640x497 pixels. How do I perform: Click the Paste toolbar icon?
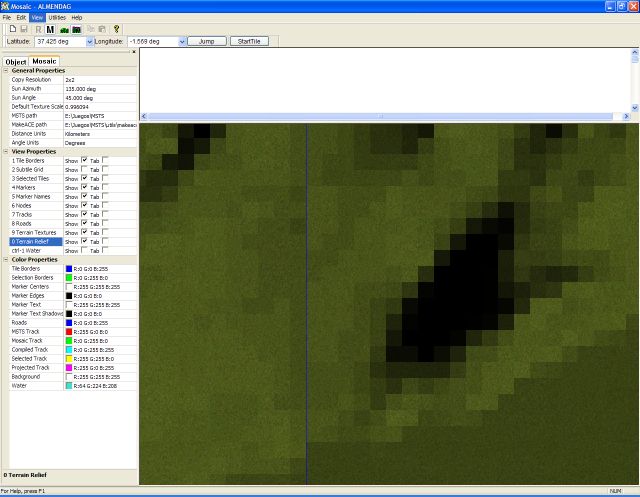click(101, 30)
